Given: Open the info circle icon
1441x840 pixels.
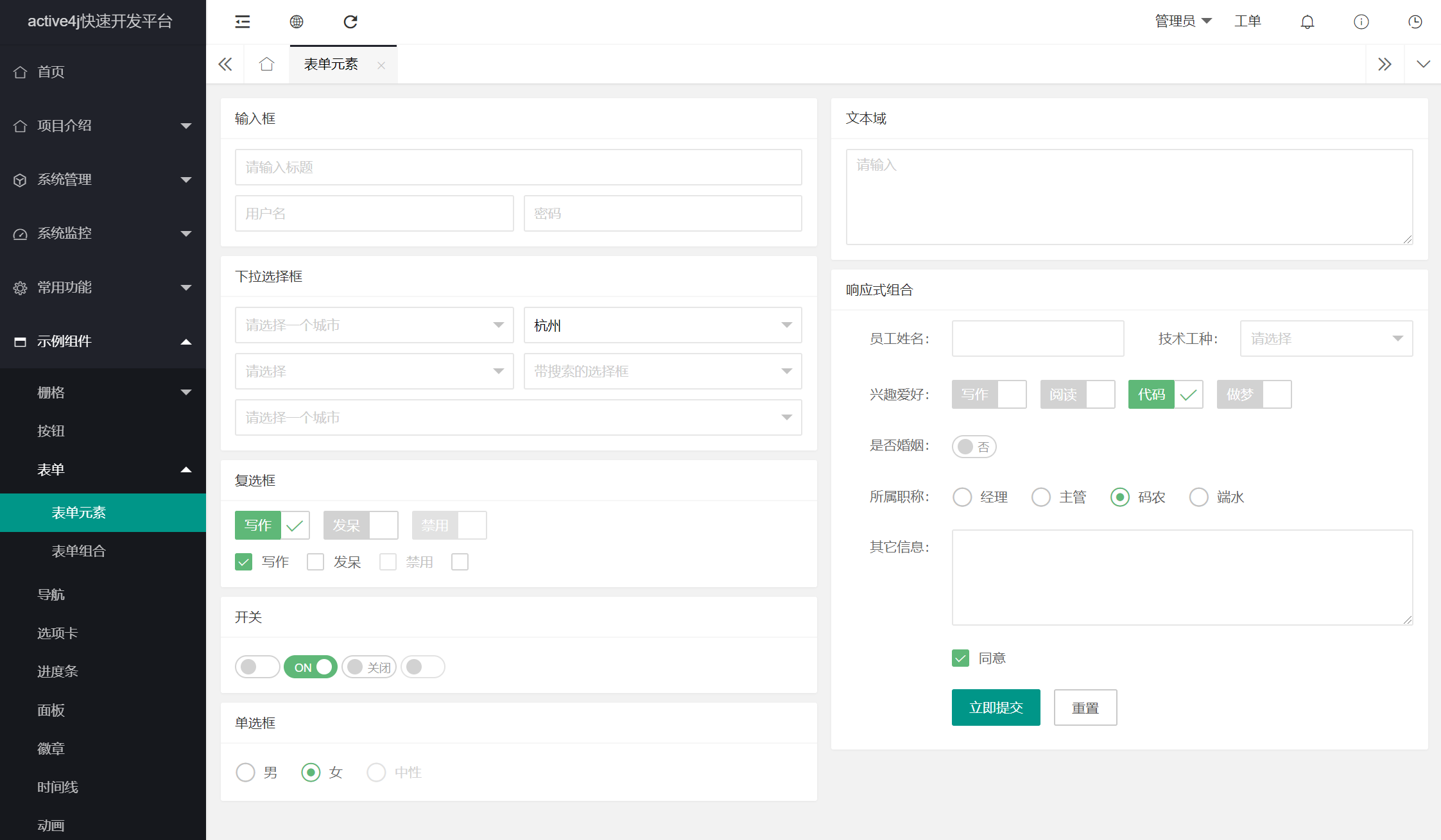Looking at the screenshot, I should [x=1361, y=22].
